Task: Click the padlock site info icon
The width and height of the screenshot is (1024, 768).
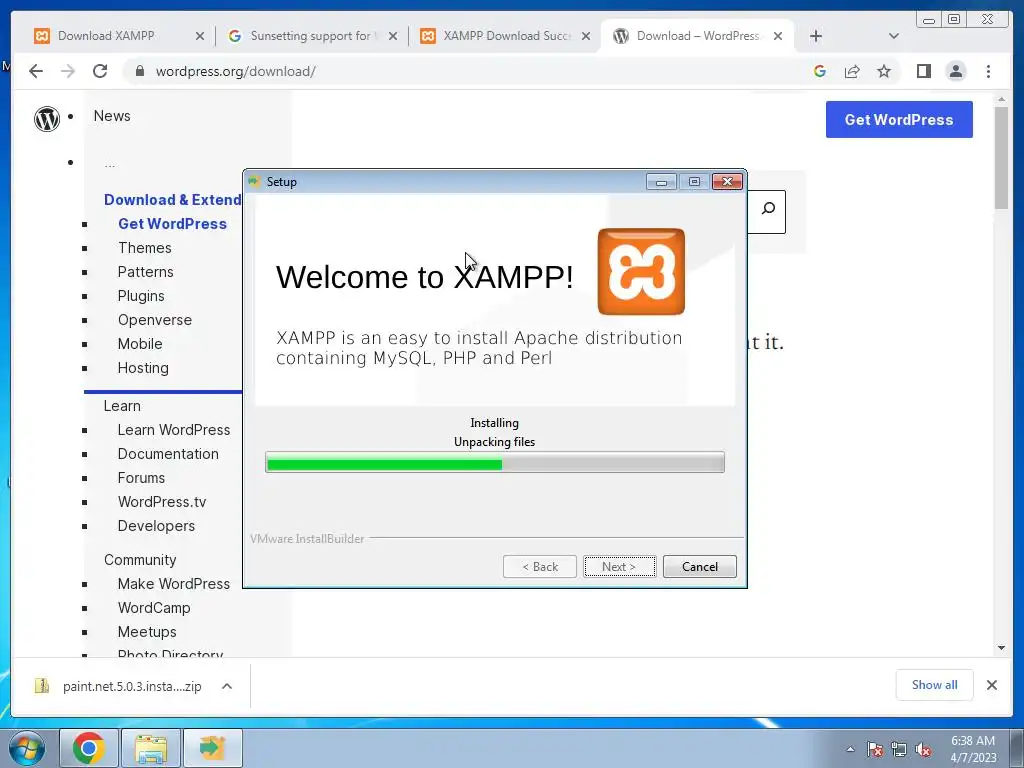Action: [139, 71]
